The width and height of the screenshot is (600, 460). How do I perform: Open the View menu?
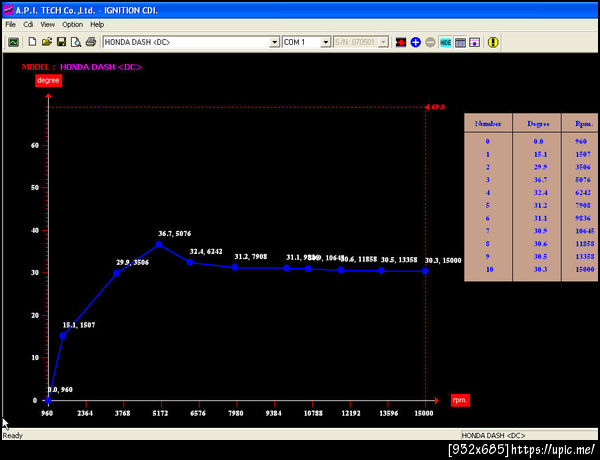point(47,24)
